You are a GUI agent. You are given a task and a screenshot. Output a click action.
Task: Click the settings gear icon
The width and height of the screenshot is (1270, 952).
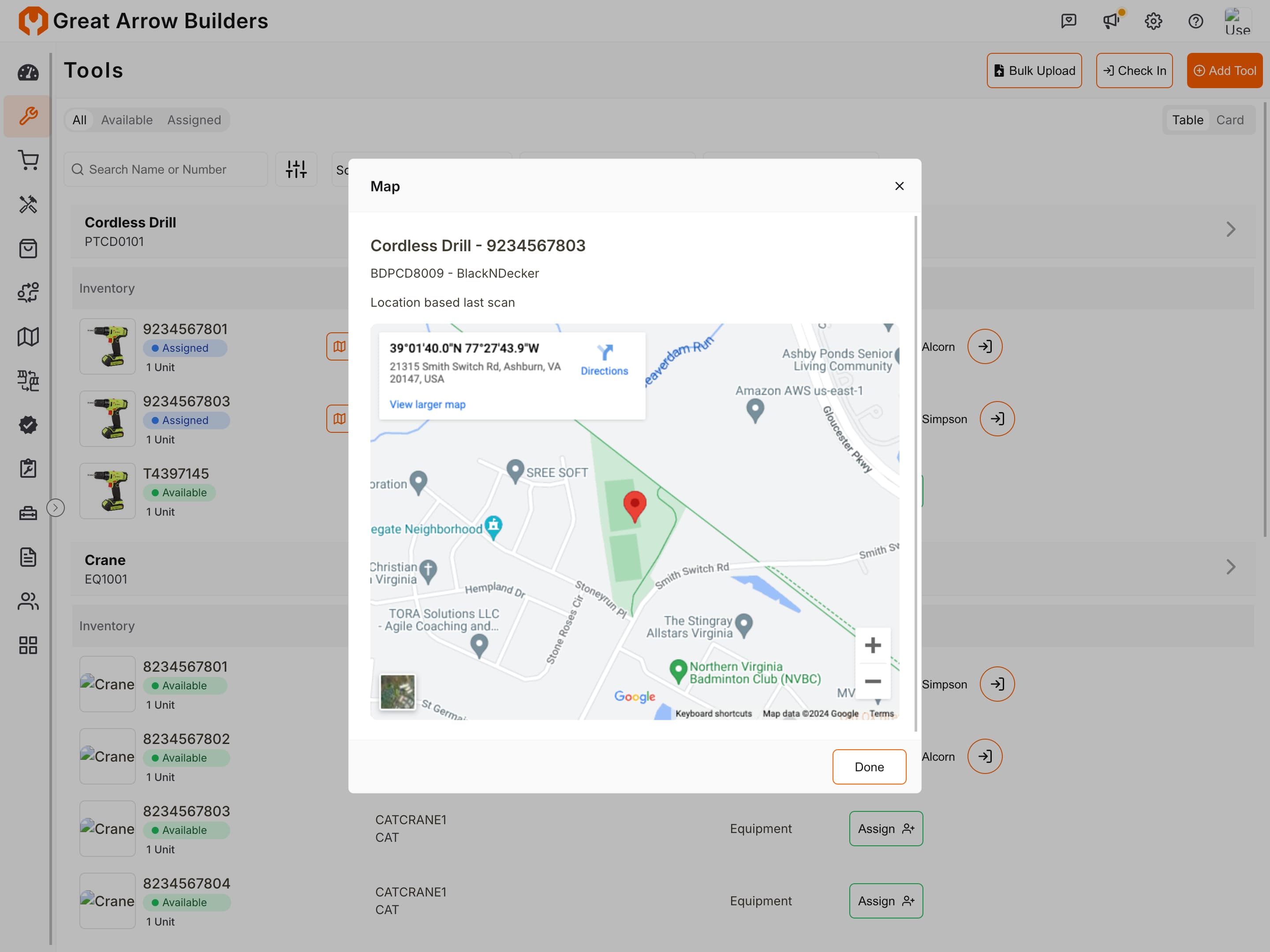pos(1154,21)
